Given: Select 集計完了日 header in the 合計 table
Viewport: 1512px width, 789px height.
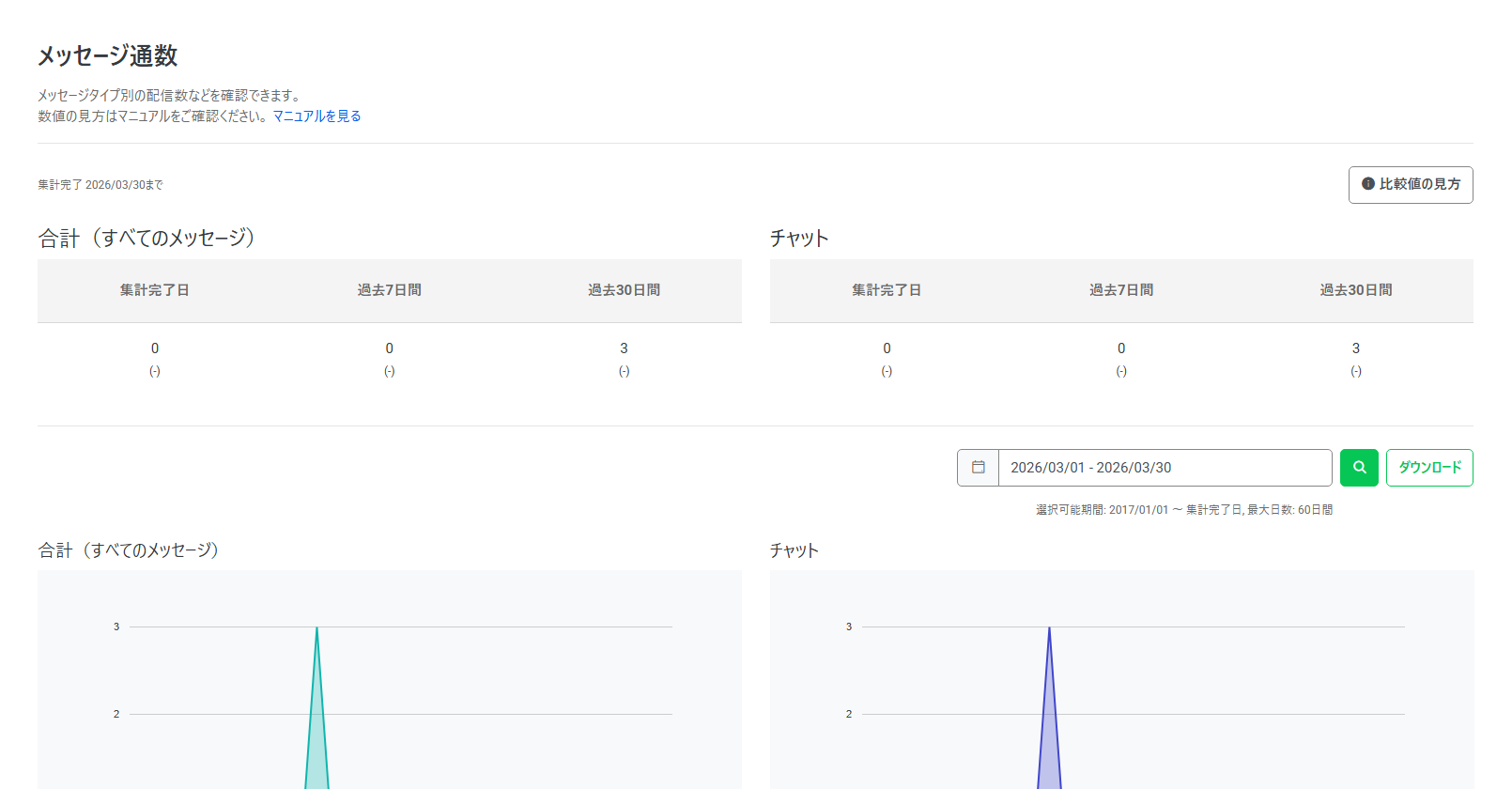Looking at the screenshot, I should click(x=155, y=290).
